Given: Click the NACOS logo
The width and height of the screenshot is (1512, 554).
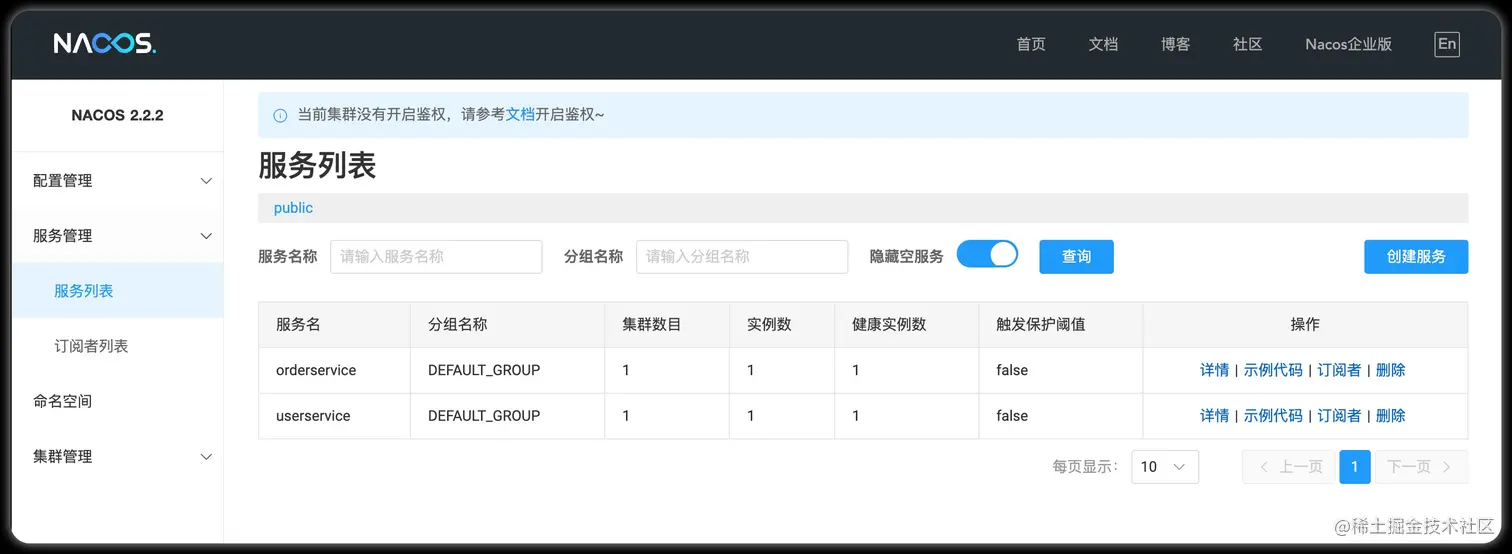Looking at the screenshot, I should pos(105,44).
